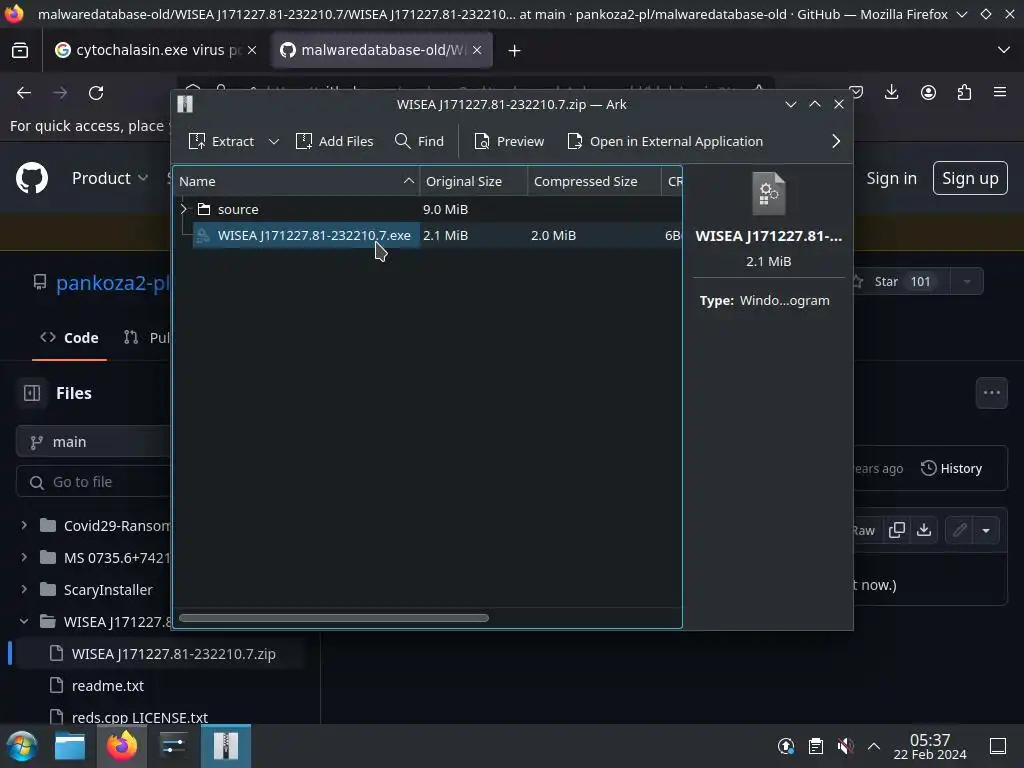Click the Sign up button
Screen dimensions: 1024x768
tap(970, 178)
